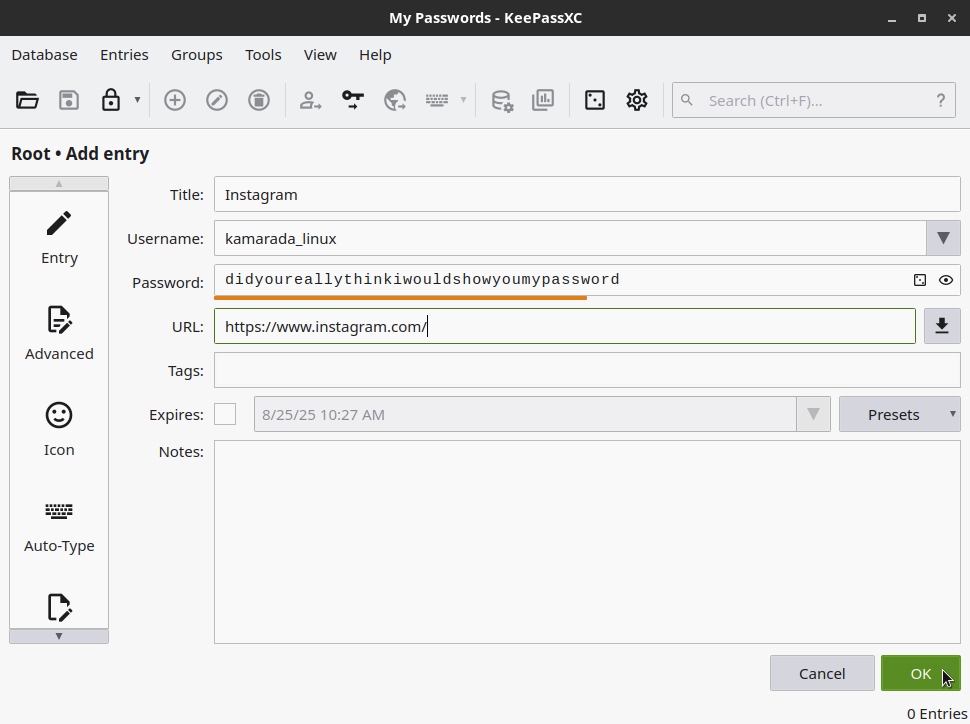Open database folder icon in toolbar
This screenshot has width=970, height=724.
tap(27, 100)
